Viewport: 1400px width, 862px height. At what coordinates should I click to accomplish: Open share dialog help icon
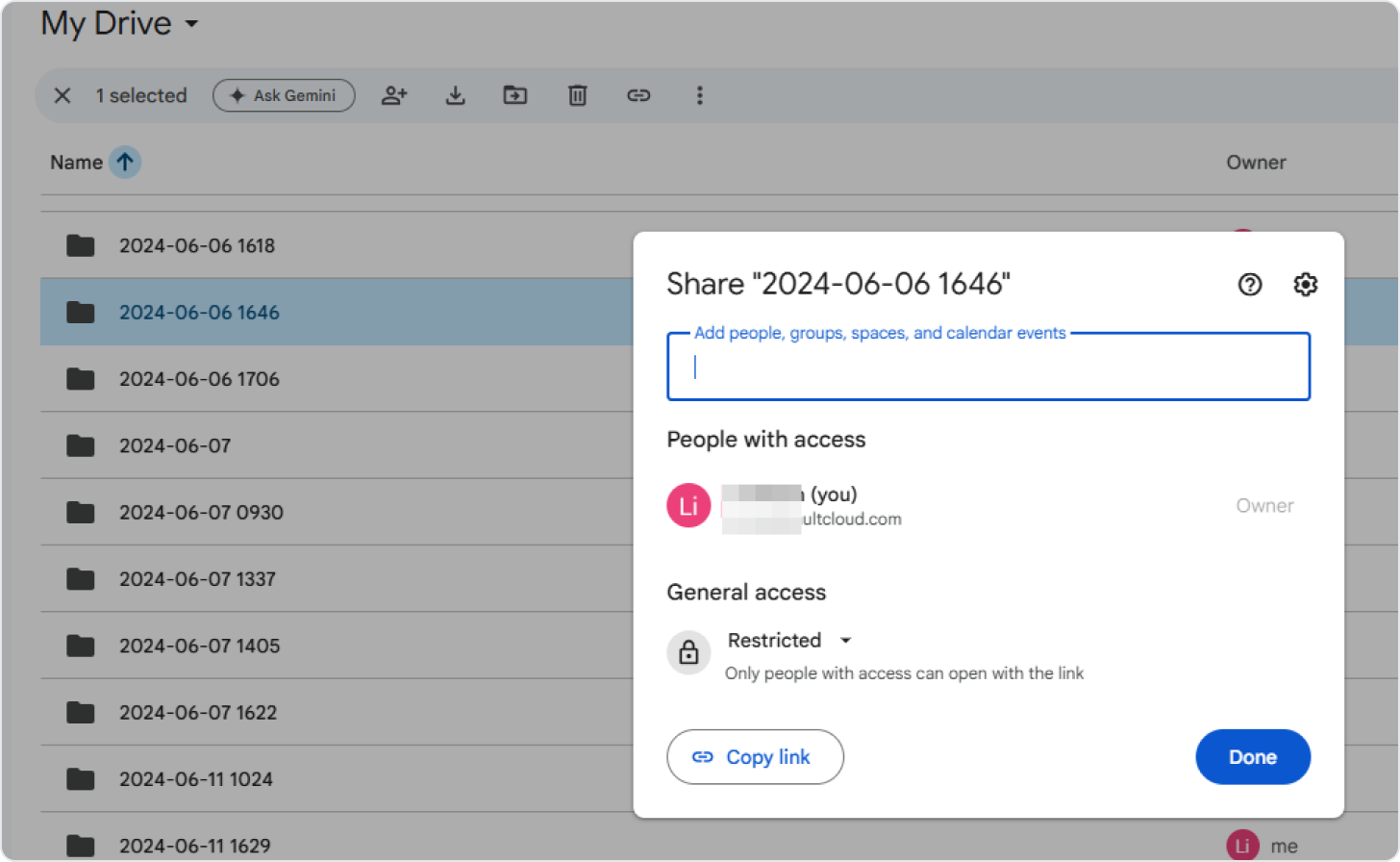(x=1250, y=284)
